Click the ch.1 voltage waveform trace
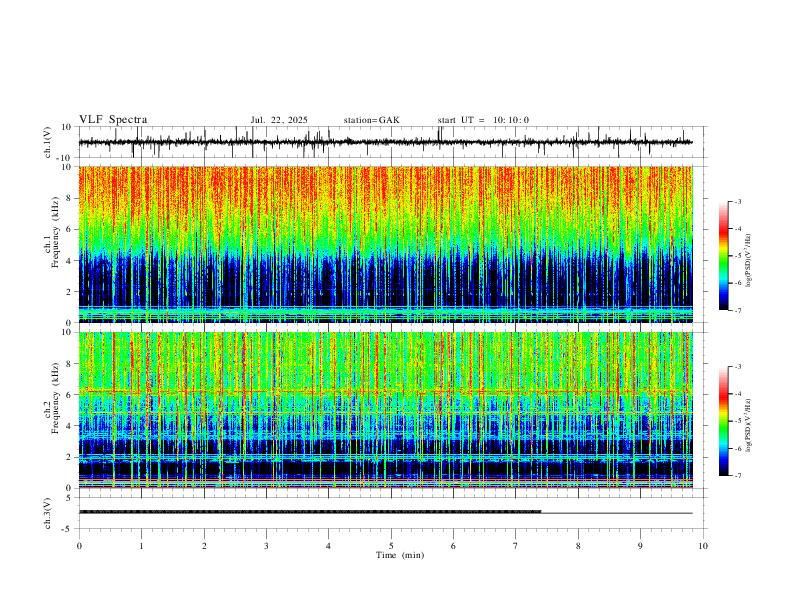 (x=385, y=142)
